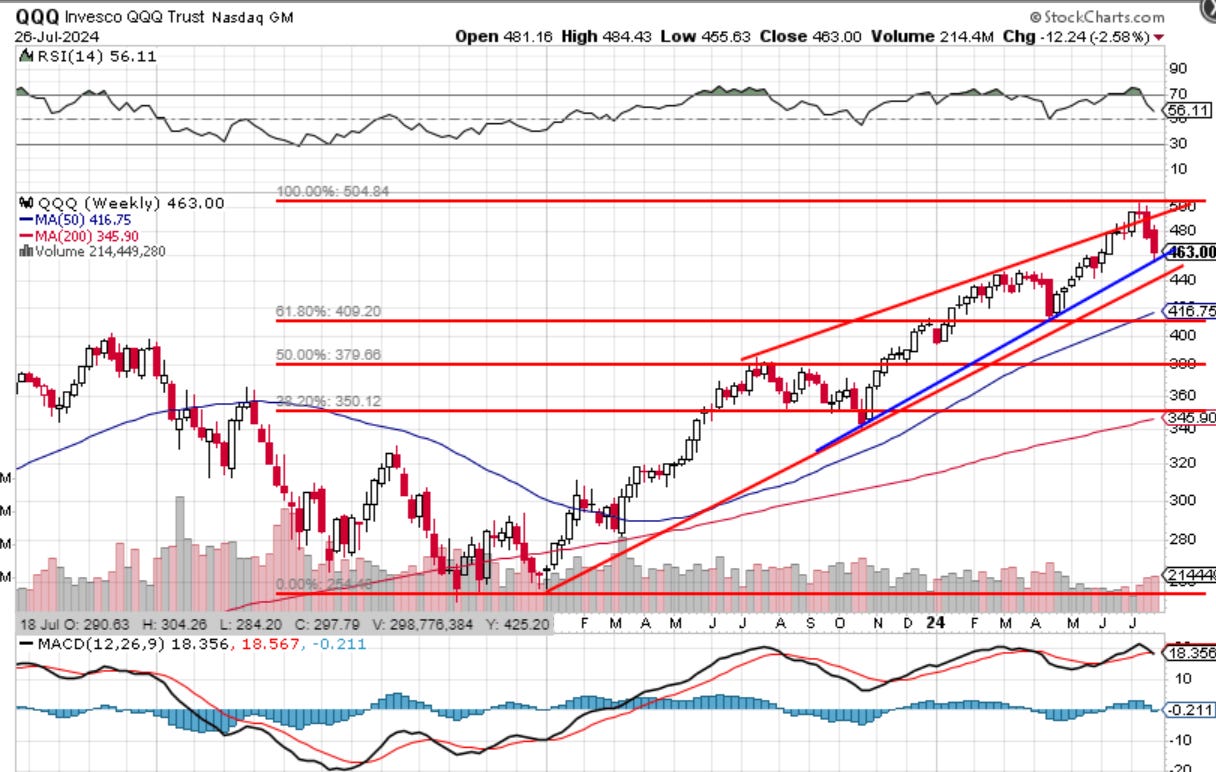Viewport: 1216px width, 772px height.
Task: Click the 463.00 last price tag on axis
Action: (x=1191, y=252)
